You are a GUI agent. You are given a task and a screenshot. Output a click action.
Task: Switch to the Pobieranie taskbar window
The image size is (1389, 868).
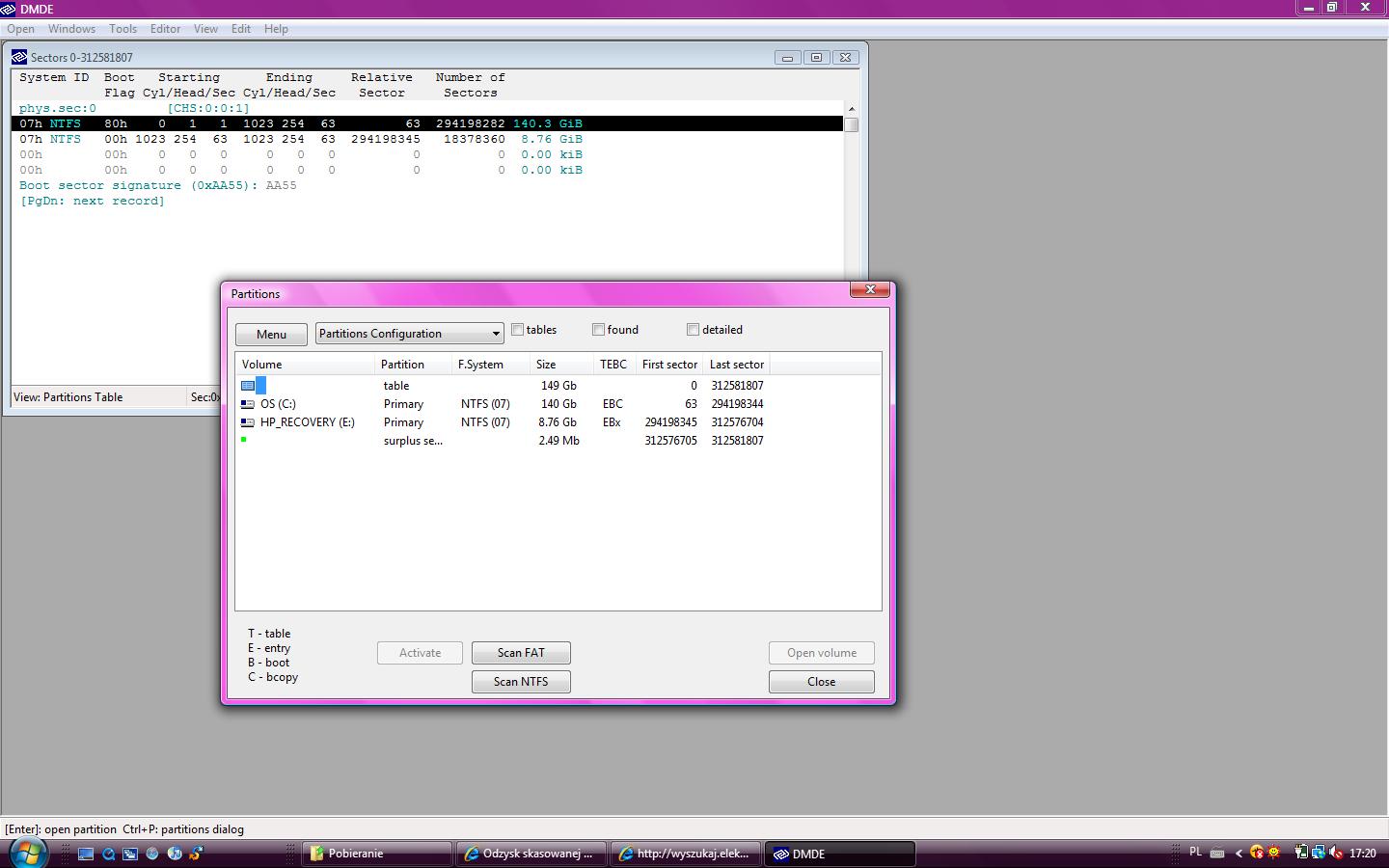click(x=377, y=854)
